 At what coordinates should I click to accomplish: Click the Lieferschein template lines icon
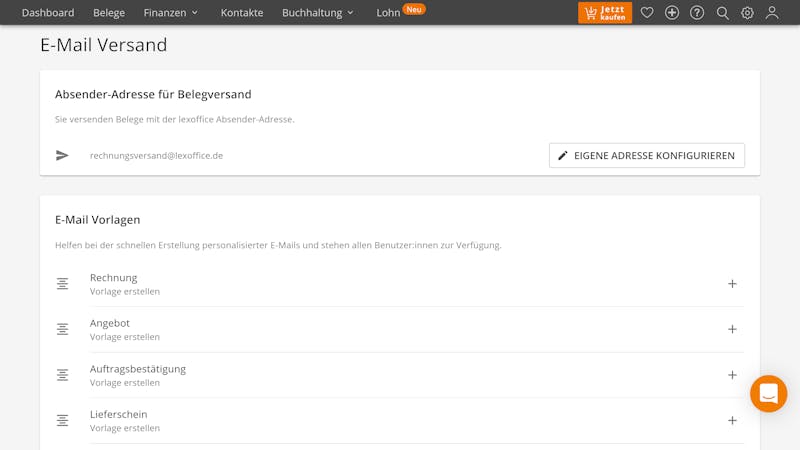62,420
